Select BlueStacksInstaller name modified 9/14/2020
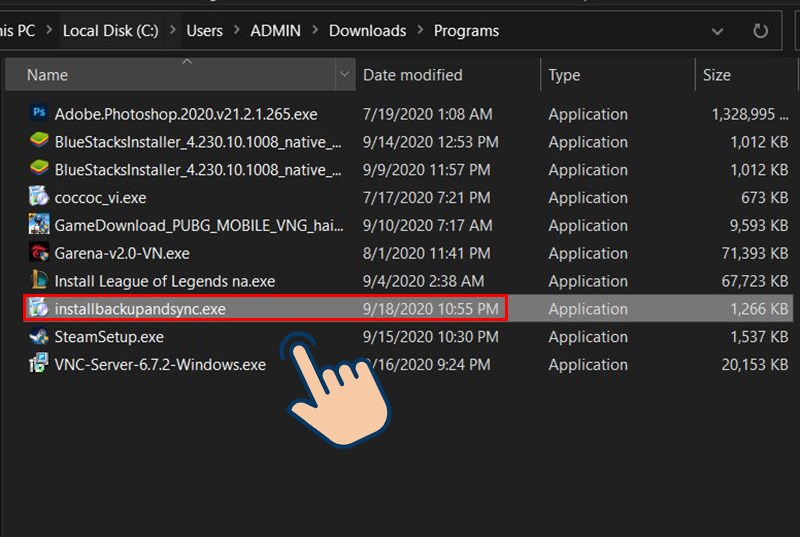Image resolution: width=800 pixels, height=537 pixels. point(198,142)
